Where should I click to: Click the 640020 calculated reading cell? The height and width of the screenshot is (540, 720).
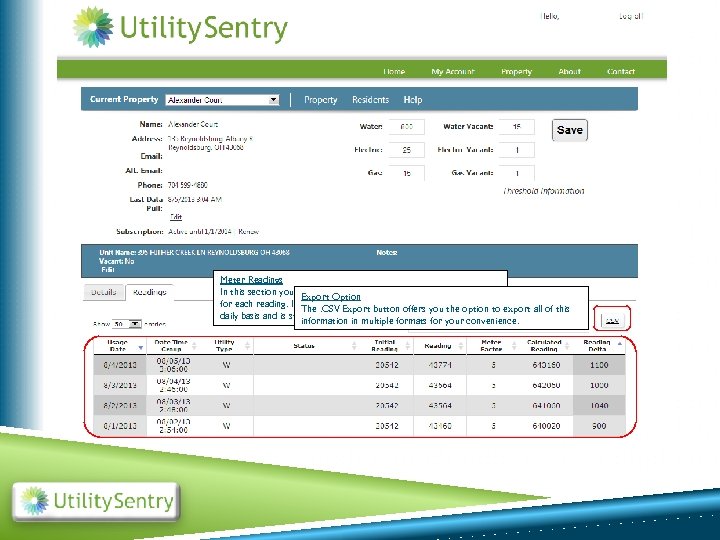tap(546, 426)
